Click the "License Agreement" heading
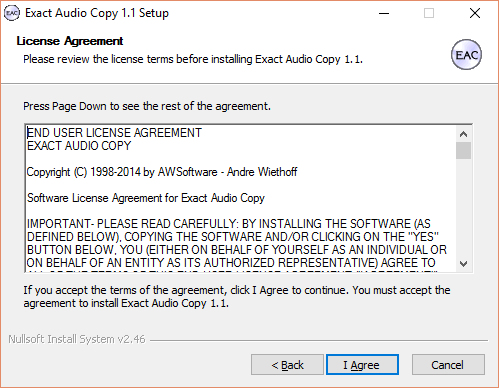 pos(70,41)
